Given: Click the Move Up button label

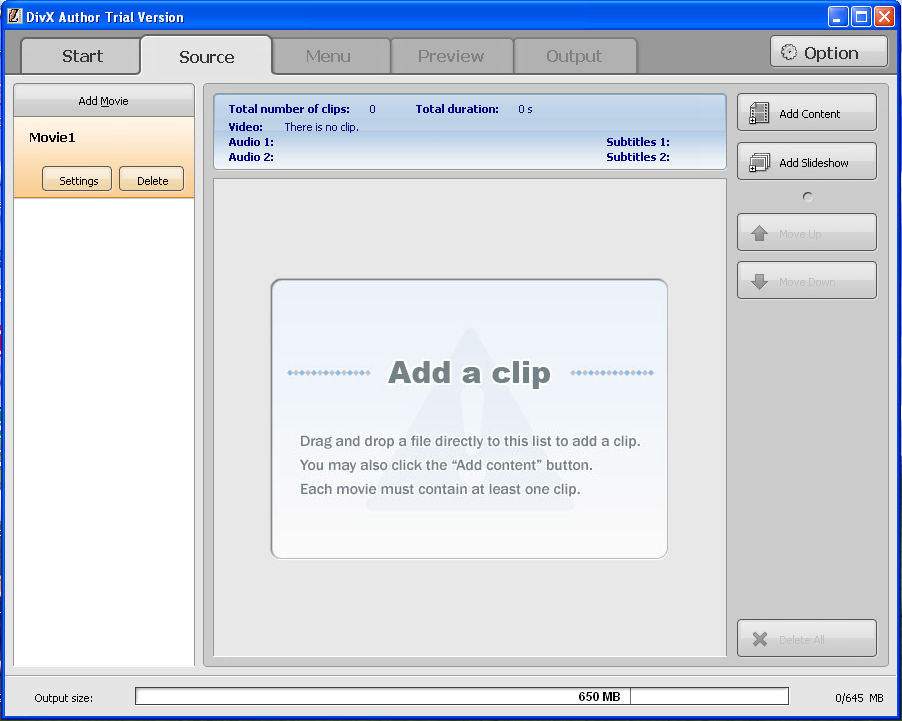Looking at the screenshot, I should tap(800, 234).
